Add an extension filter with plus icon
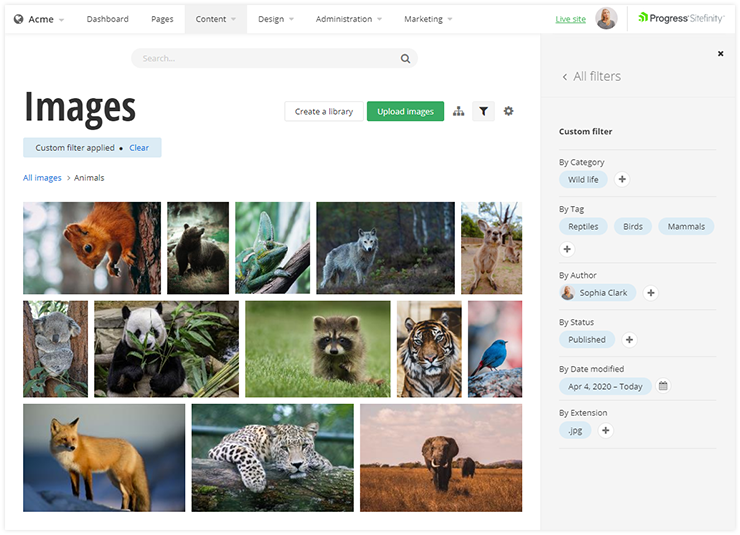The width and height of the screenshot is (740, 535). tap(606, 430)
